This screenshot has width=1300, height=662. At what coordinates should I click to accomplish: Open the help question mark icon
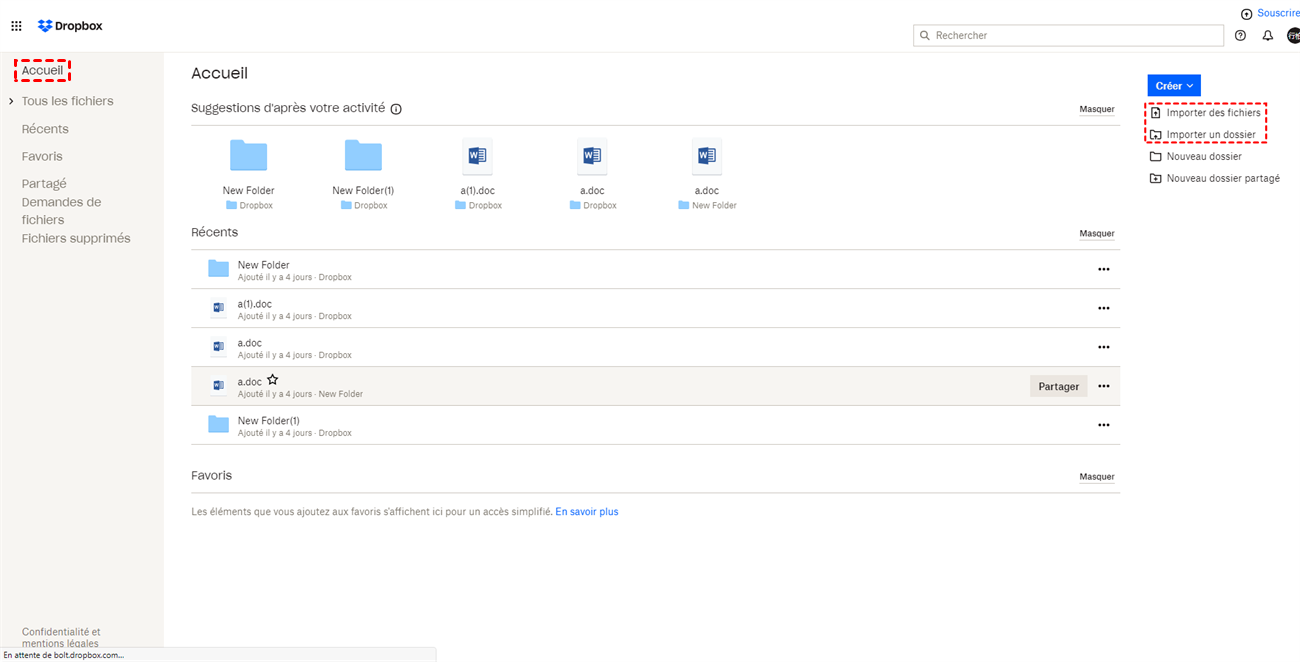click(1240, 36)
